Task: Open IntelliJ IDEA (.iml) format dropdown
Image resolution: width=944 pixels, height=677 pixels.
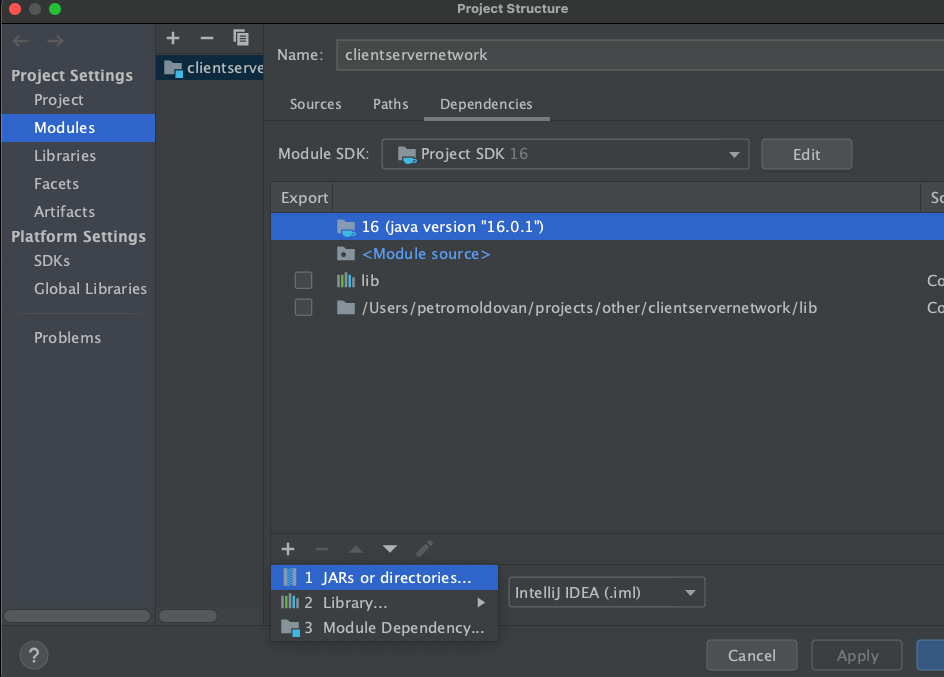Action: click(x=606, y=593)
